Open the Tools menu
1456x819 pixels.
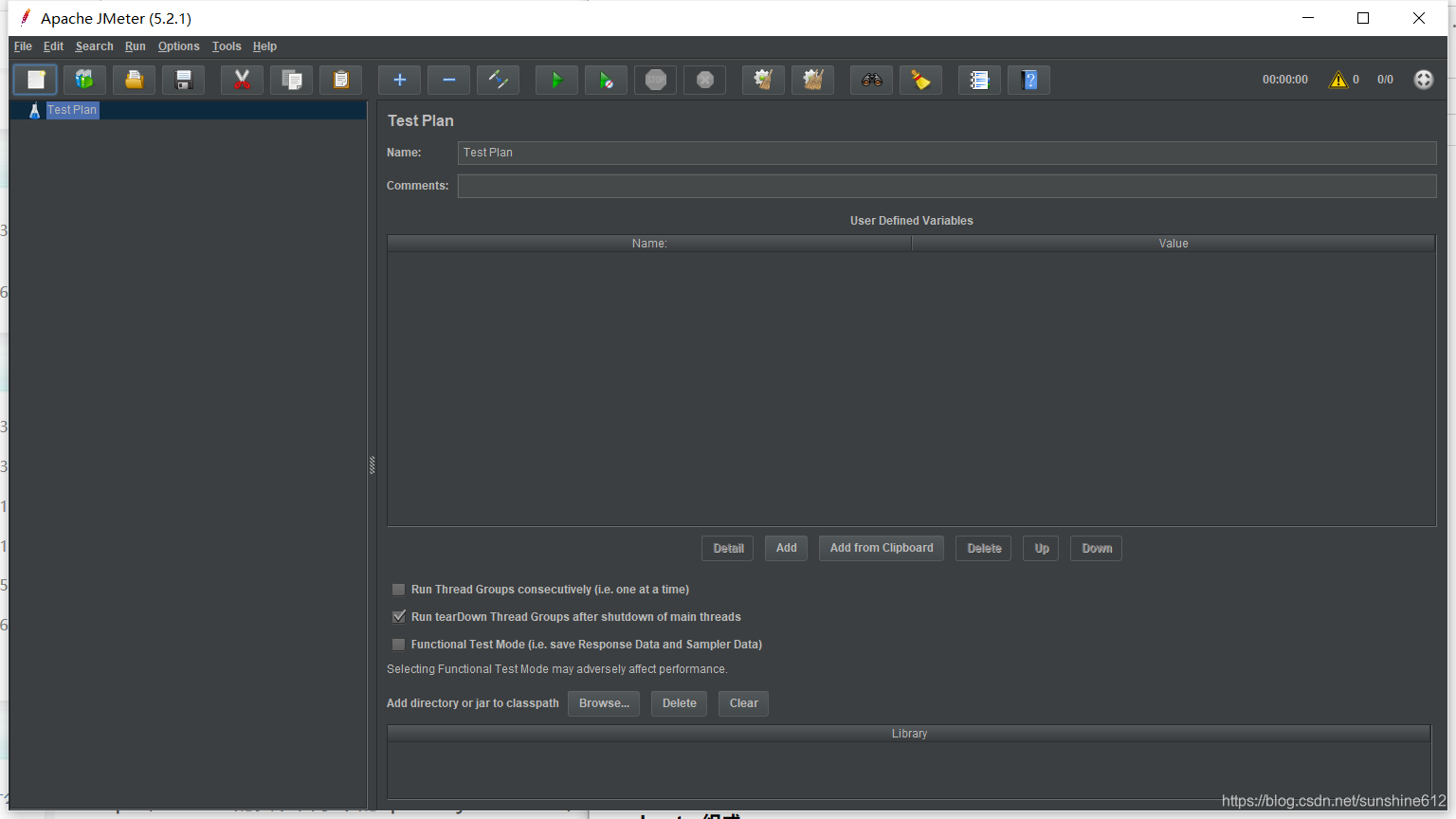227,46
